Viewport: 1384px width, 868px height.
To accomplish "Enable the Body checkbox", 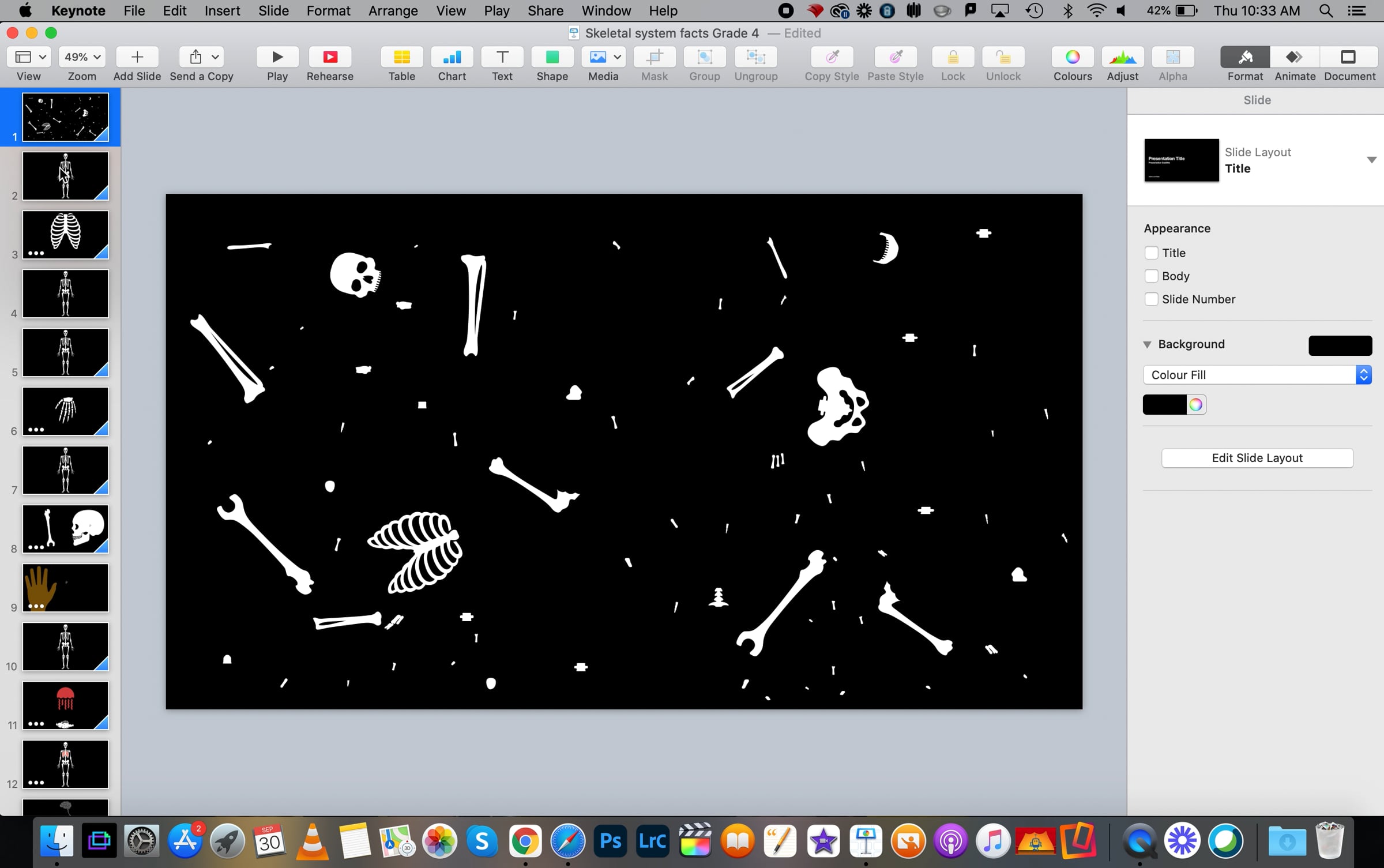I will 1151,276.
